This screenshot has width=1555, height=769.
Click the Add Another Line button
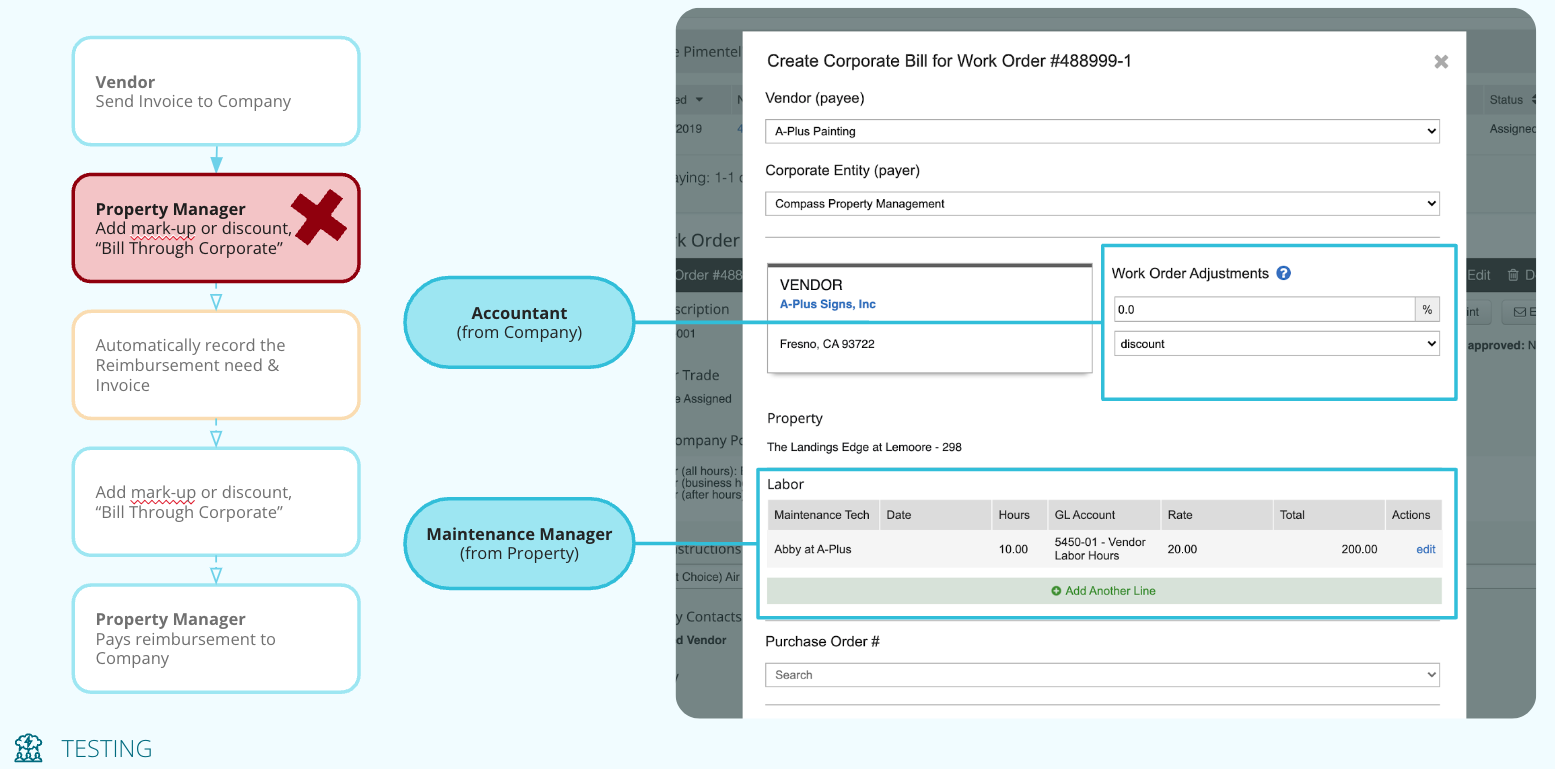point(1104,591)
